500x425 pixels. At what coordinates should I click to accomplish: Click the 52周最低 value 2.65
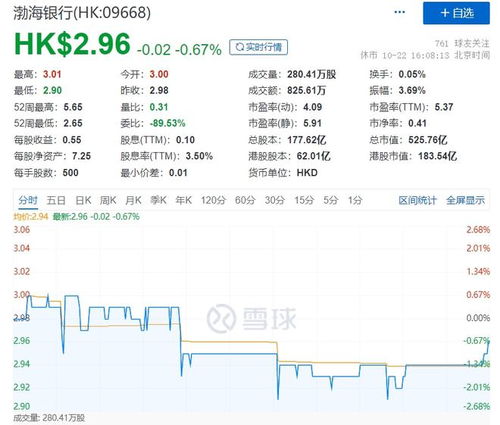click(x=73, y=123)
